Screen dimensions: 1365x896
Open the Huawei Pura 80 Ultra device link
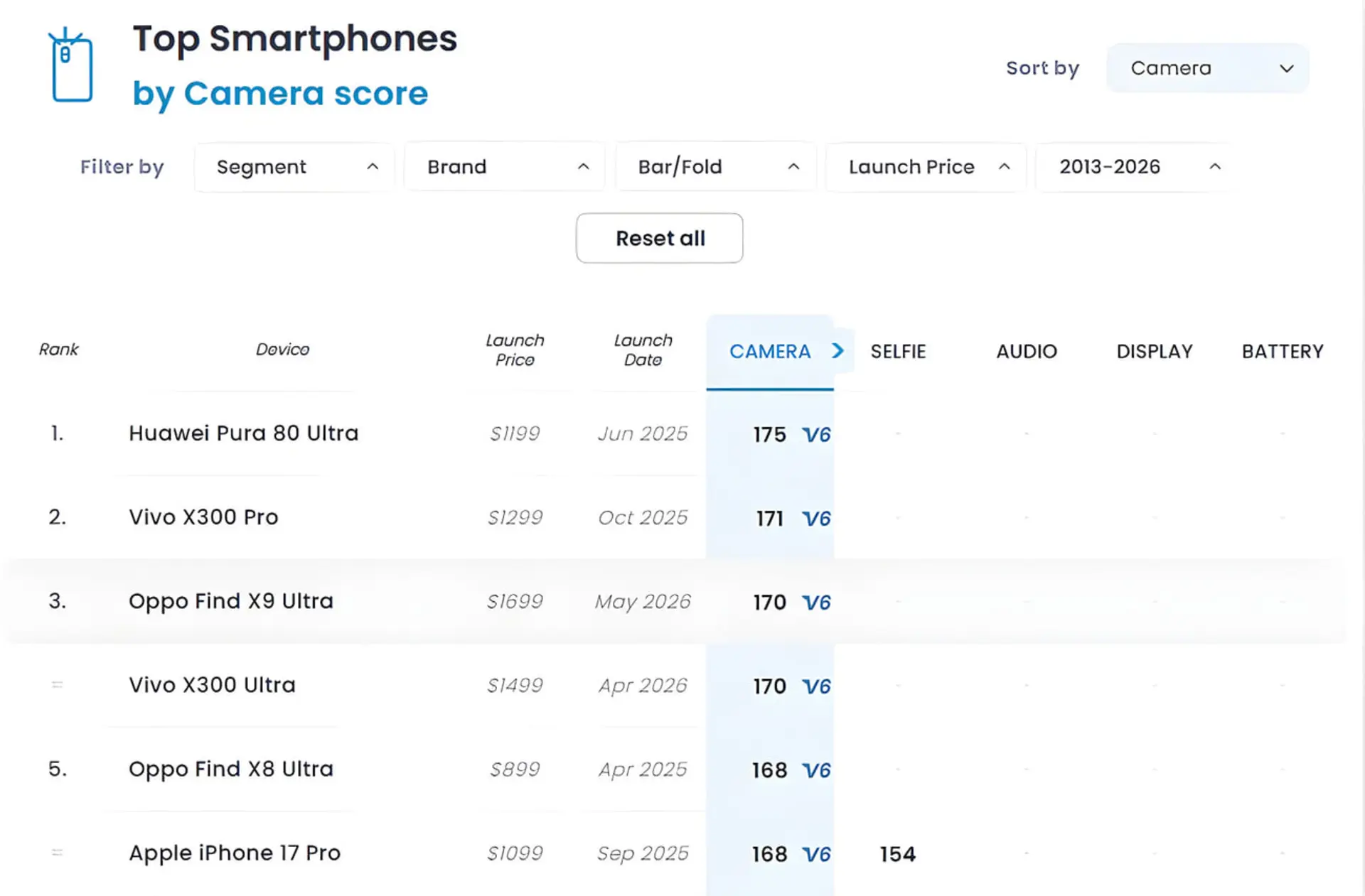(243, 433)
